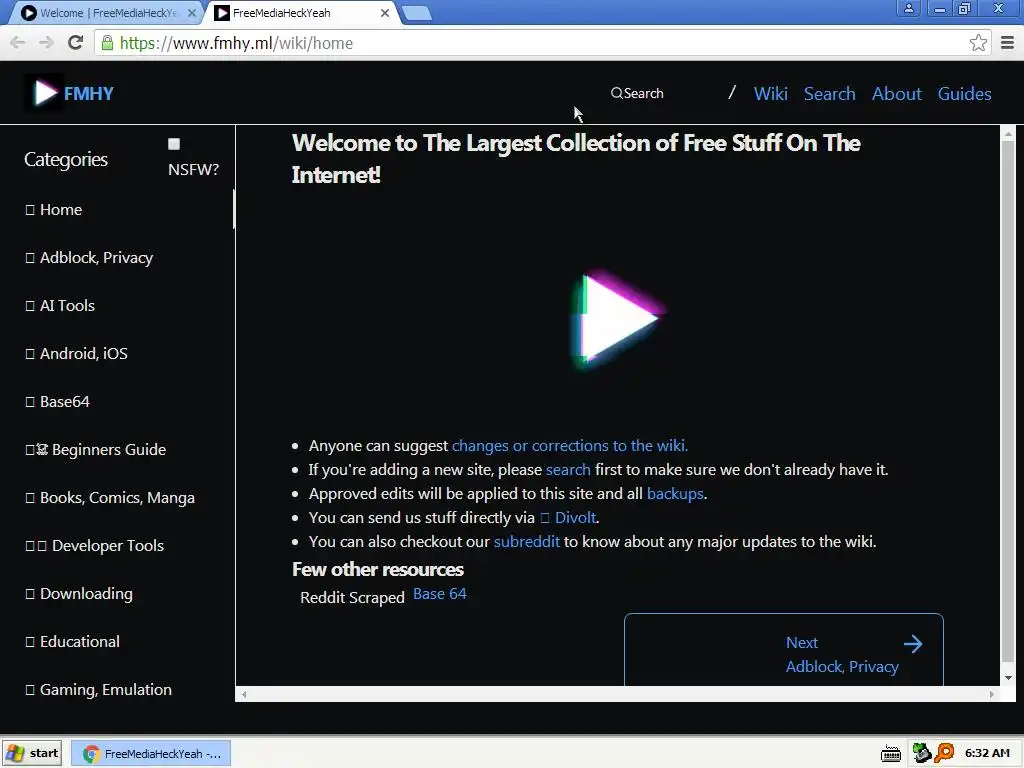1024x768 pixels.
Task: Click the Chrome user profile icon
Action: (x=908, y=8)
